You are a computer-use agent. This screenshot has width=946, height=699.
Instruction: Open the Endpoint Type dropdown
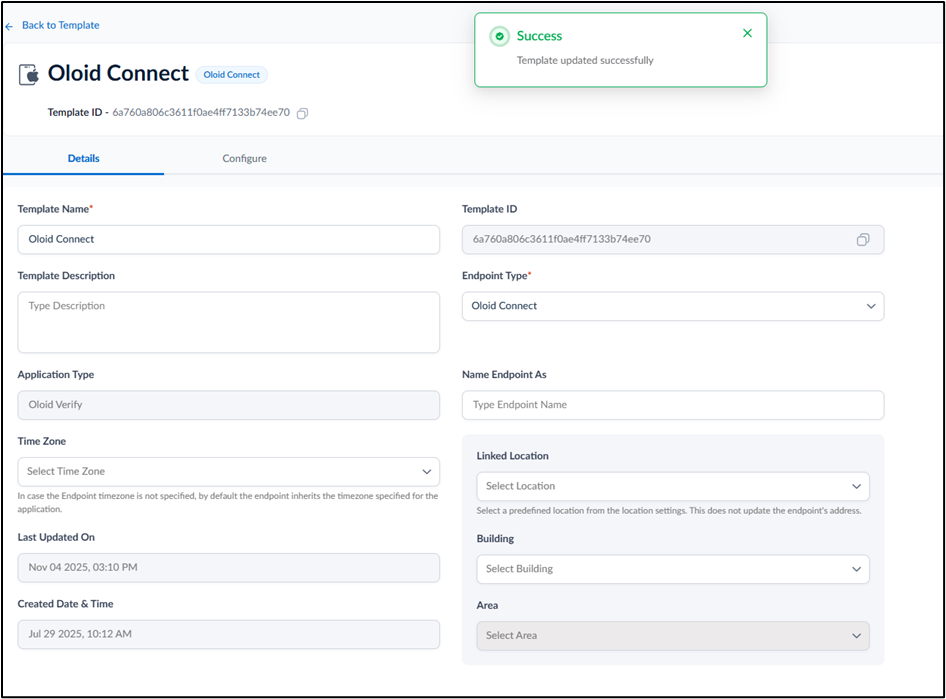(x=673, y=306)
